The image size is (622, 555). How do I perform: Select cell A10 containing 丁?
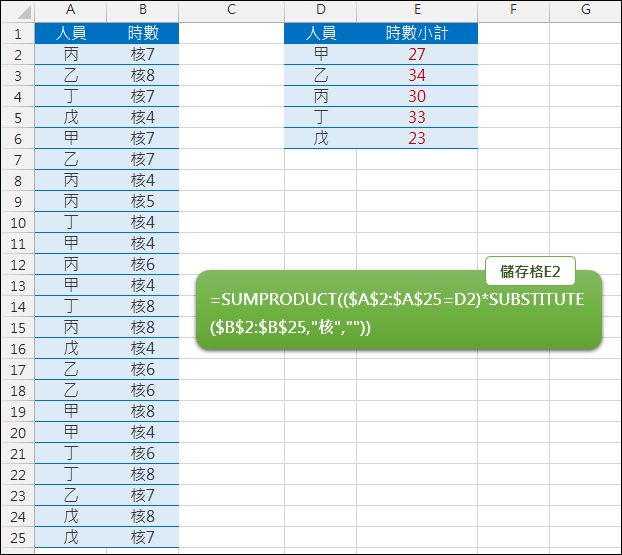71,223
